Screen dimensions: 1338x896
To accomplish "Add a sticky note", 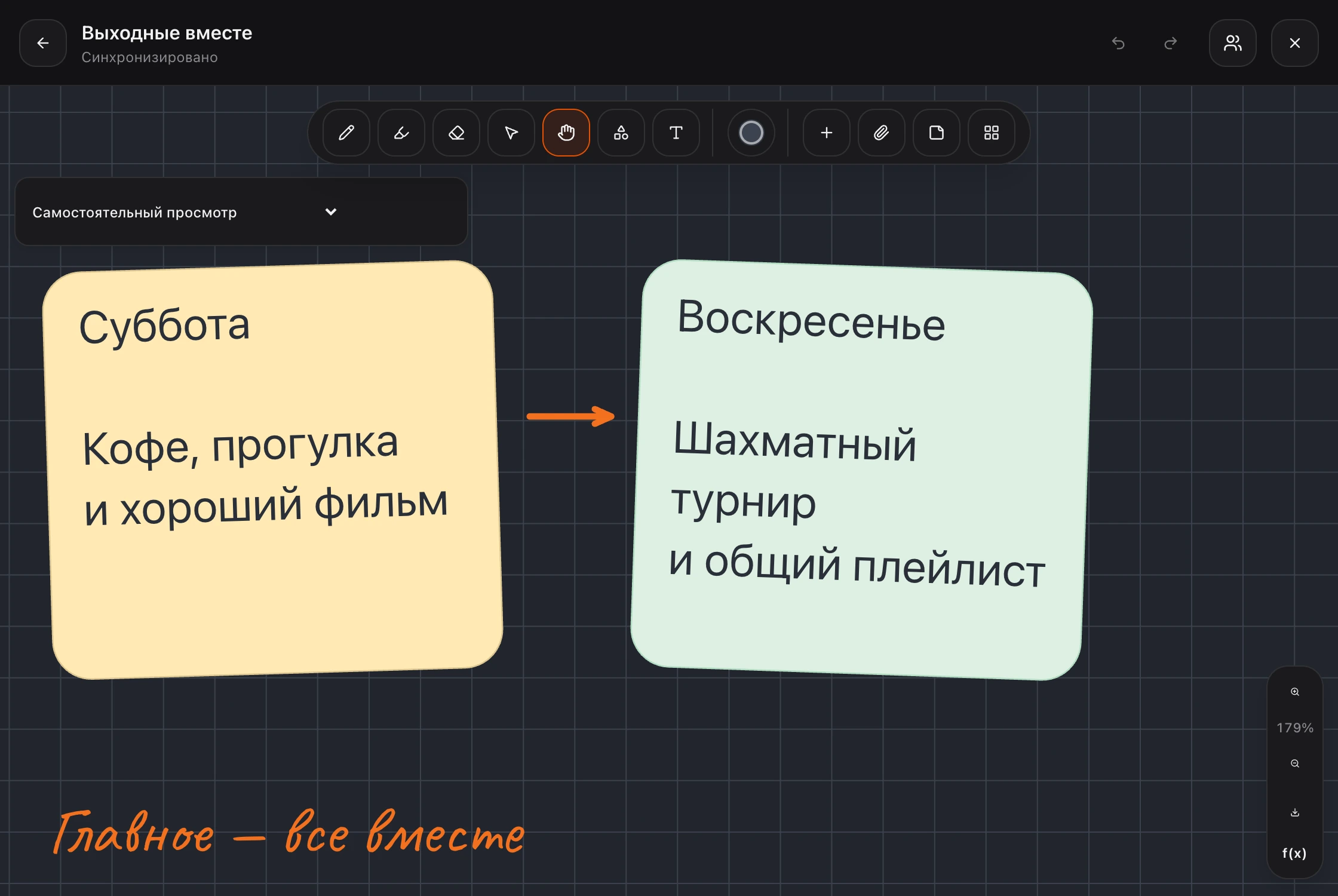I will [x=937, y=133].
